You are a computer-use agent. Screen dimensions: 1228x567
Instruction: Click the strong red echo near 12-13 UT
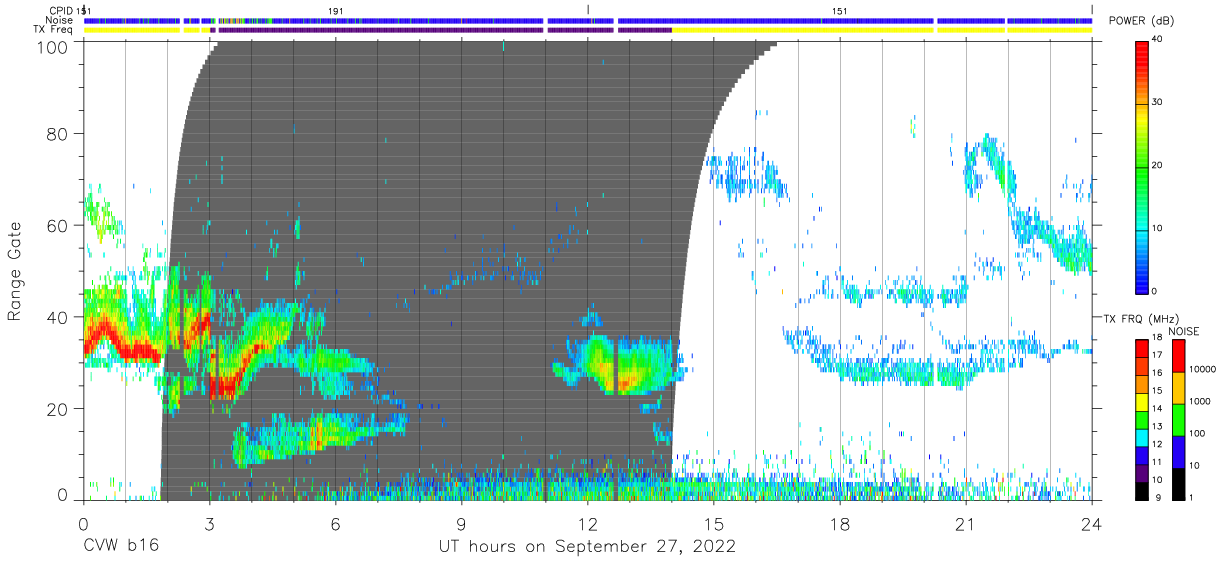click(x=628, y=381)
